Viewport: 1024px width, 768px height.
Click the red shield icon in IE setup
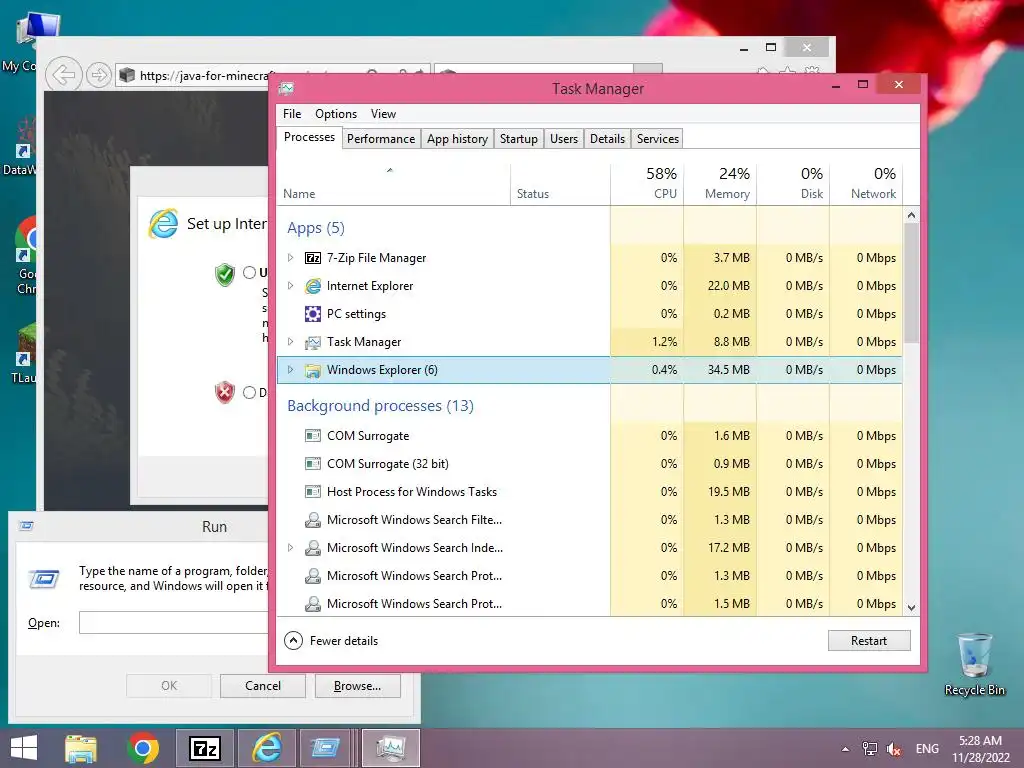225,392
